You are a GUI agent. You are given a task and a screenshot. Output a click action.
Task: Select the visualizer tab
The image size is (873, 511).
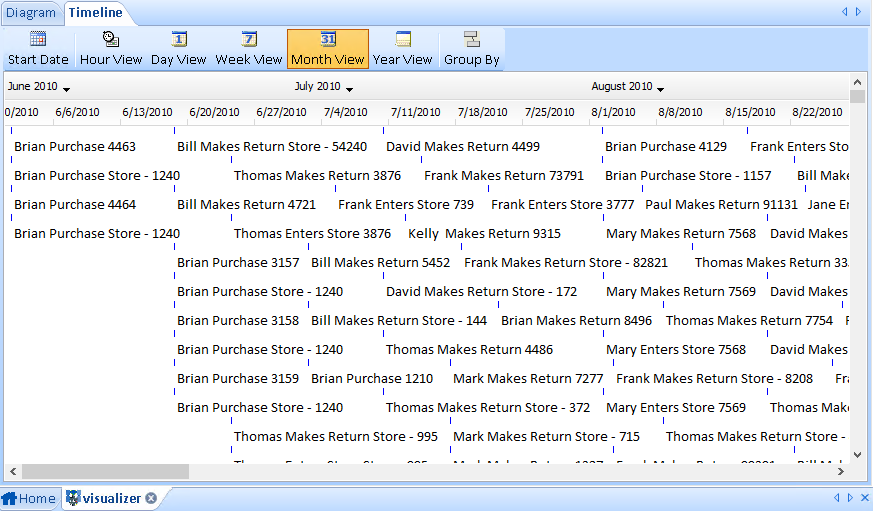click(x=111, y=498)
